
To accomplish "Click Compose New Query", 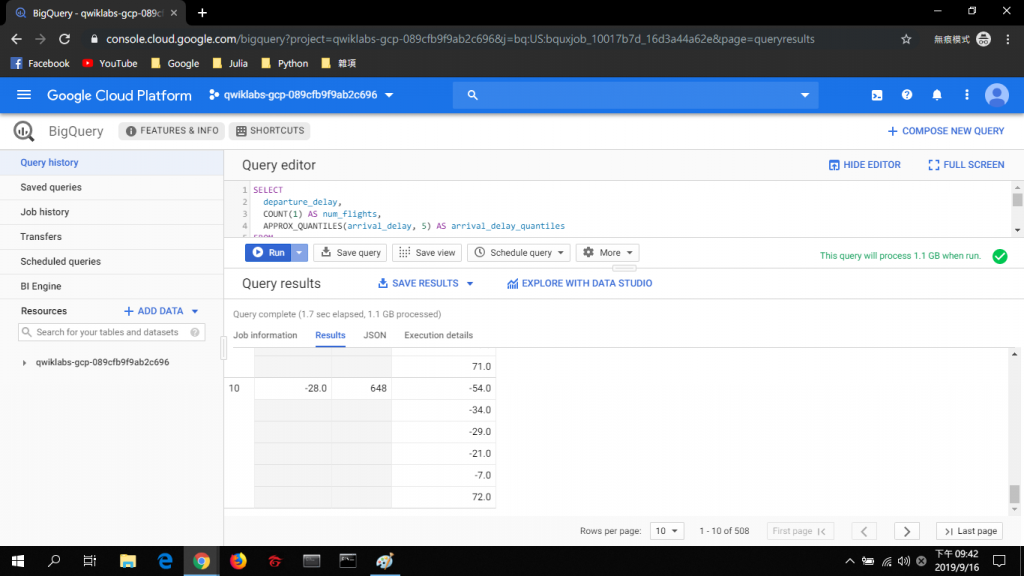I will pos(946,131).
